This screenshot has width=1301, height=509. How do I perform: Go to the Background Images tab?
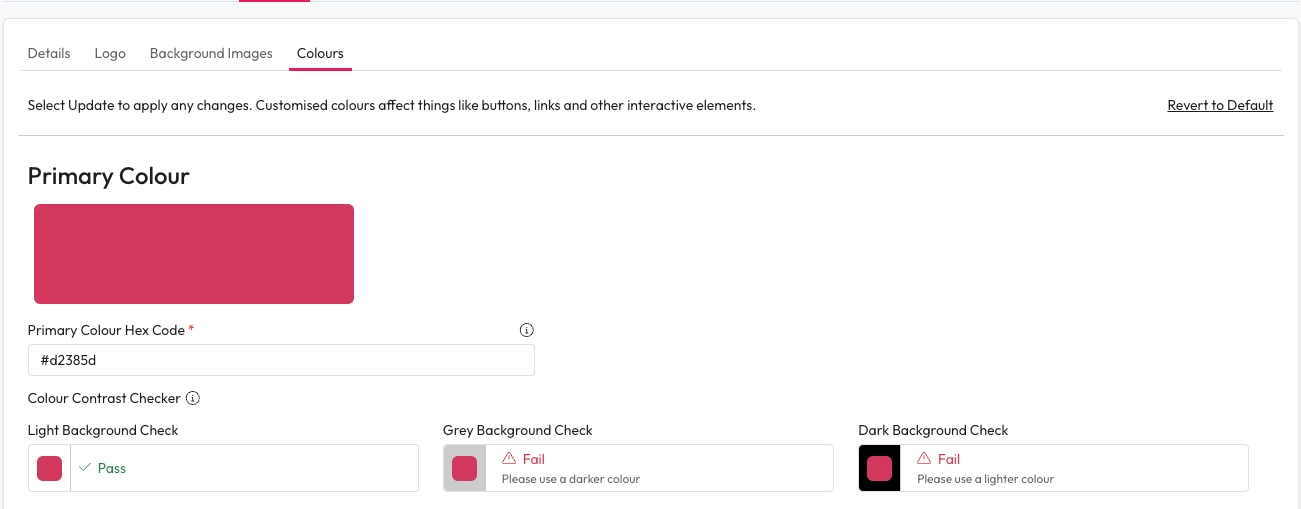(x=211, y=53)
